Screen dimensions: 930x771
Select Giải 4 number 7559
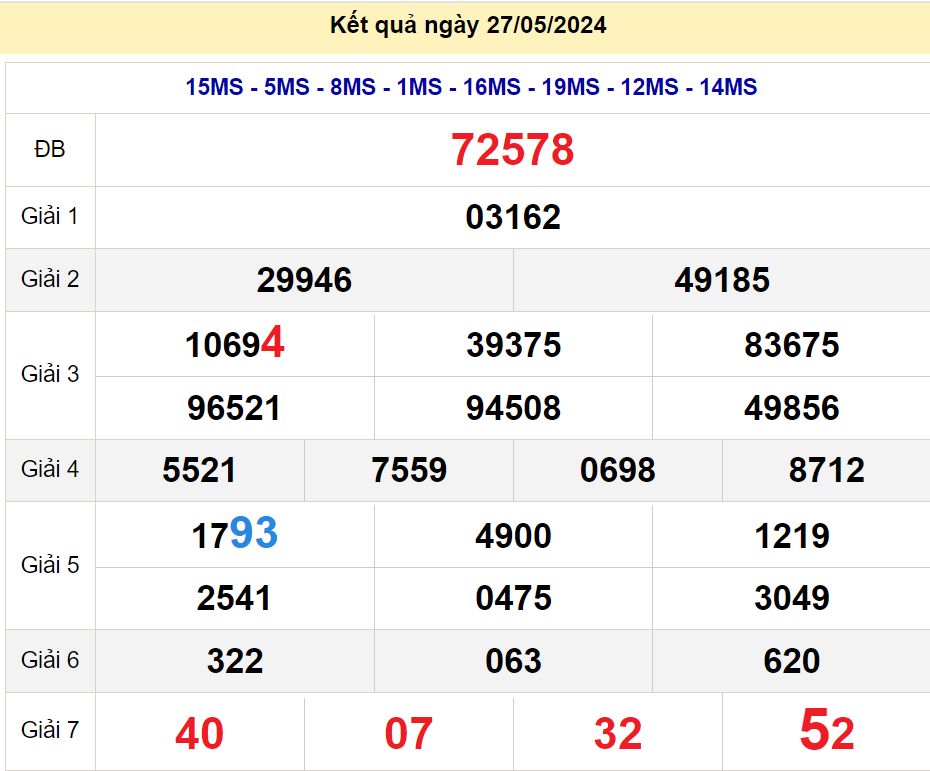pyautogui.click(x=408, y=470)
